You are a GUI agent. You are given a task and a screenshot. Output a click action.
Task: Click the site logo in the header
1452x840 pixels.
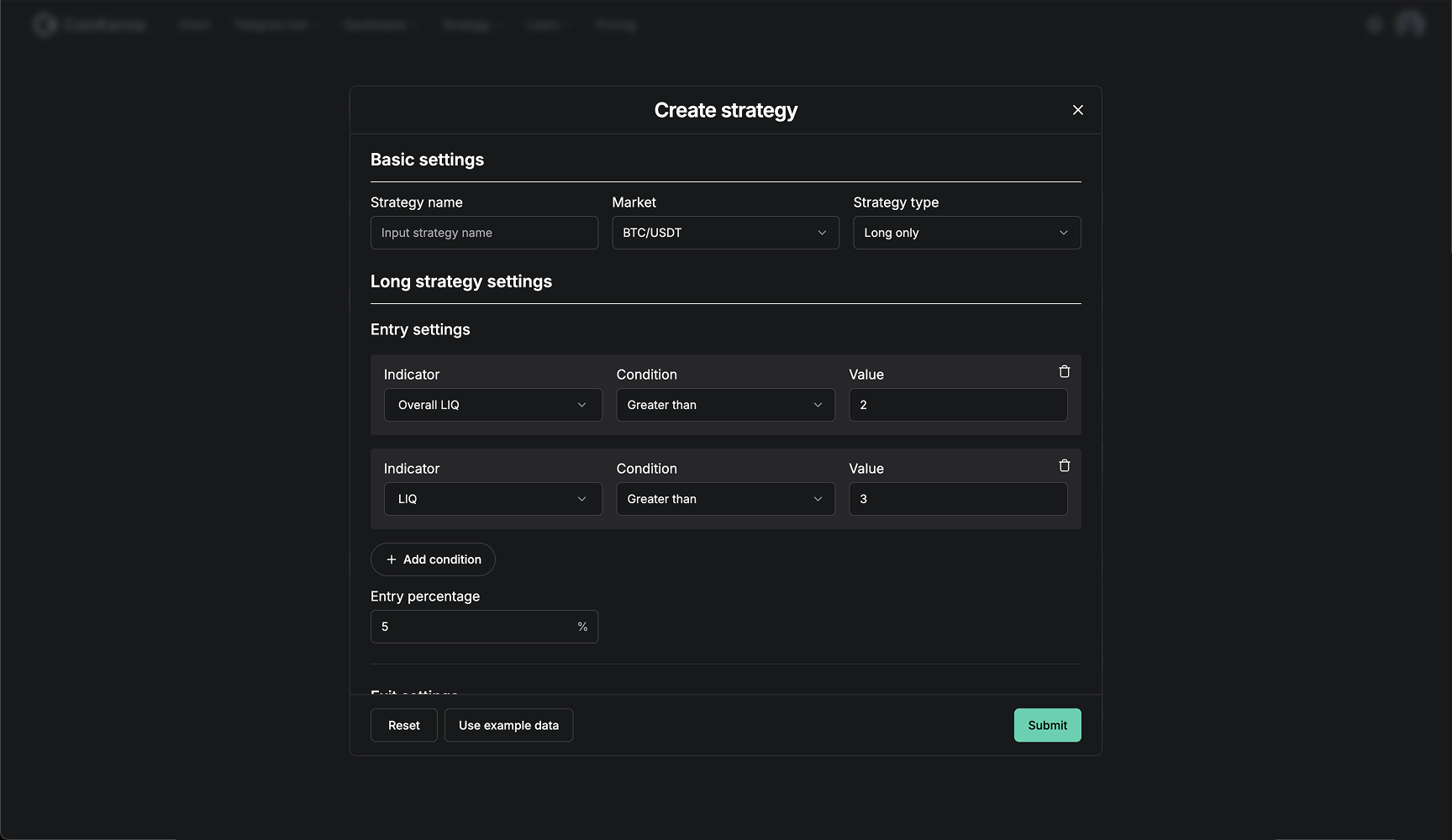(45, 25)
